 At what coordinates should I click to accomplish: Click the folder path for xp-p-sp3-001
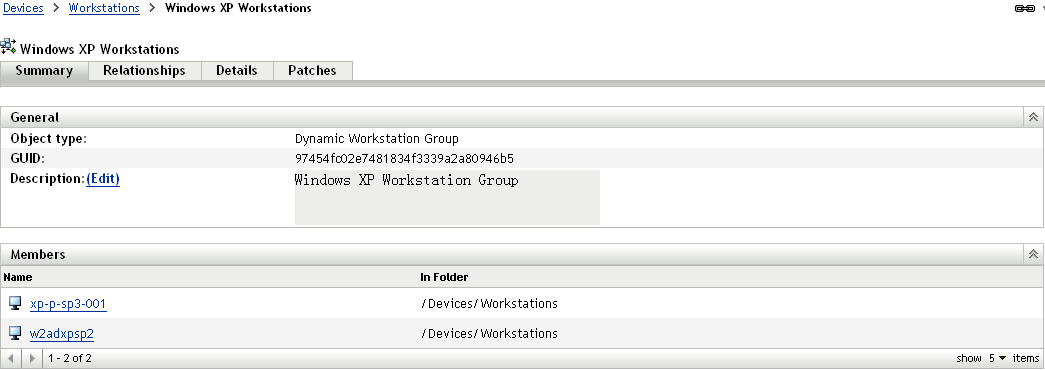point(489,304)
